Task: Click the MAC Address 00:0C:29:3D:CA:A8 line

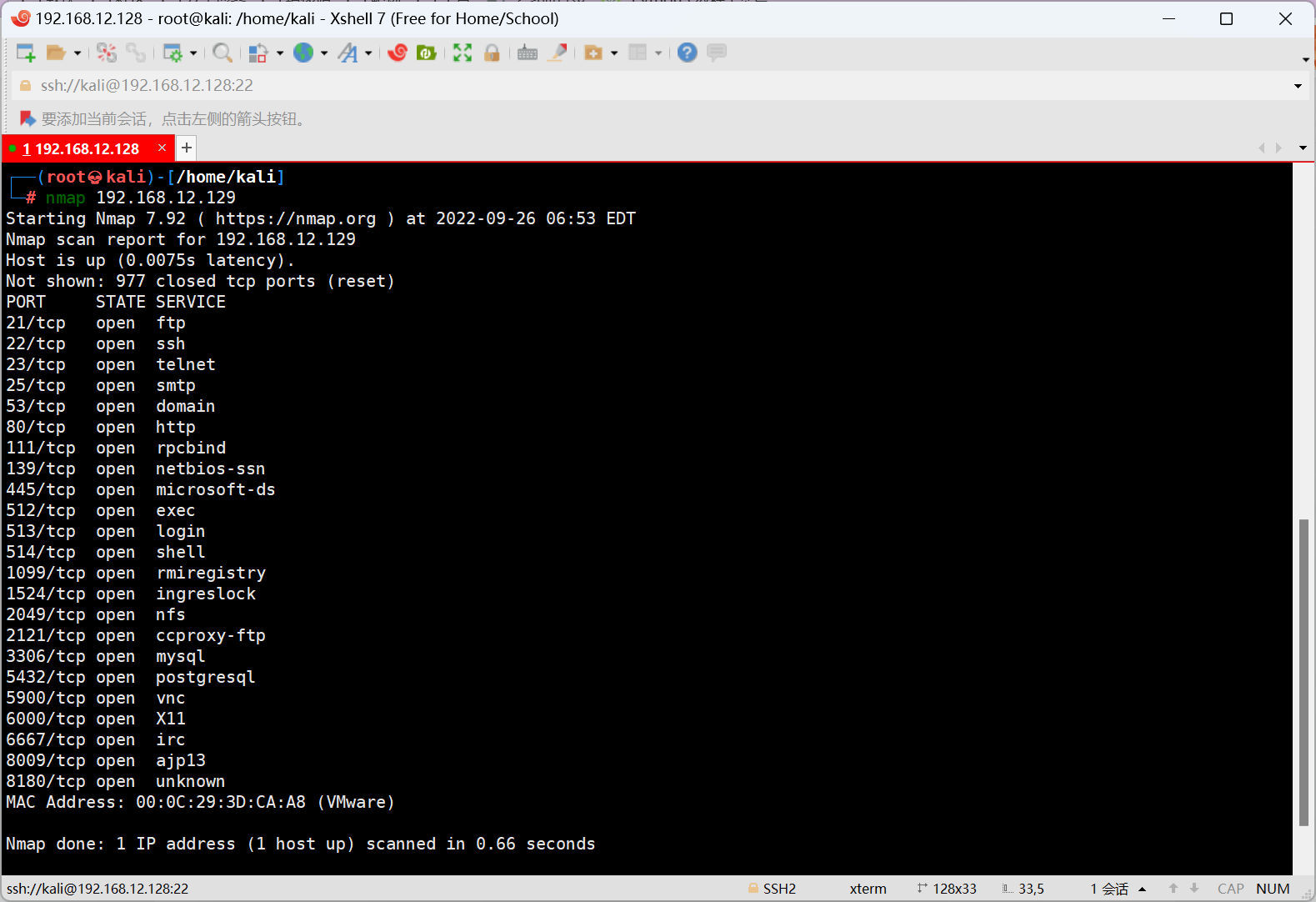Action: click(201, 802)
